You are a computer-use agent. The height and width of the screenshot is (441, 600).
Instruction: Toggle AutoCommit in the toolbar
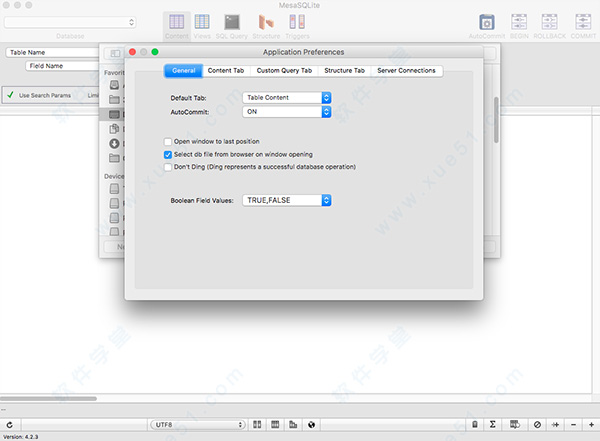click(487, 22)
